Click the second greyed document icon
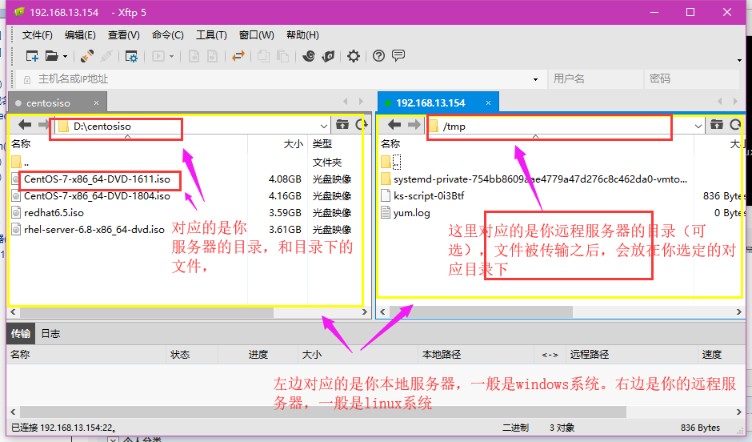Viewport: 752px width, 442px height. point(212,56)
